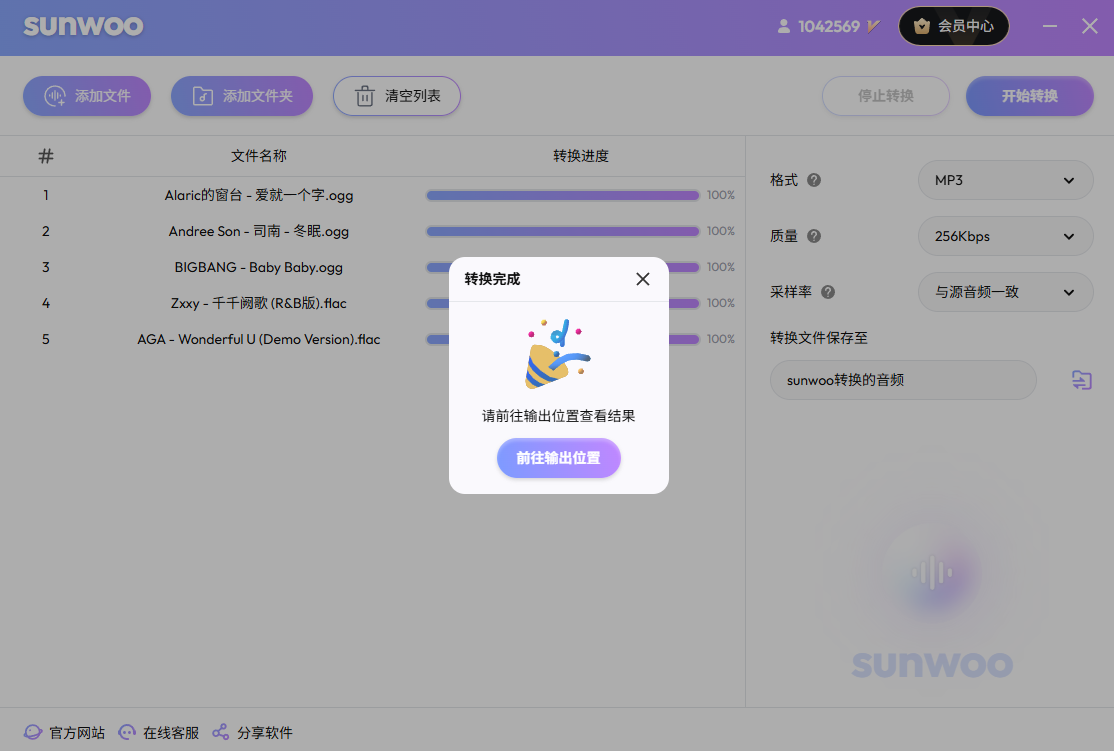
Task: Close the conversion complete dialog
Action: pos(643,279)
